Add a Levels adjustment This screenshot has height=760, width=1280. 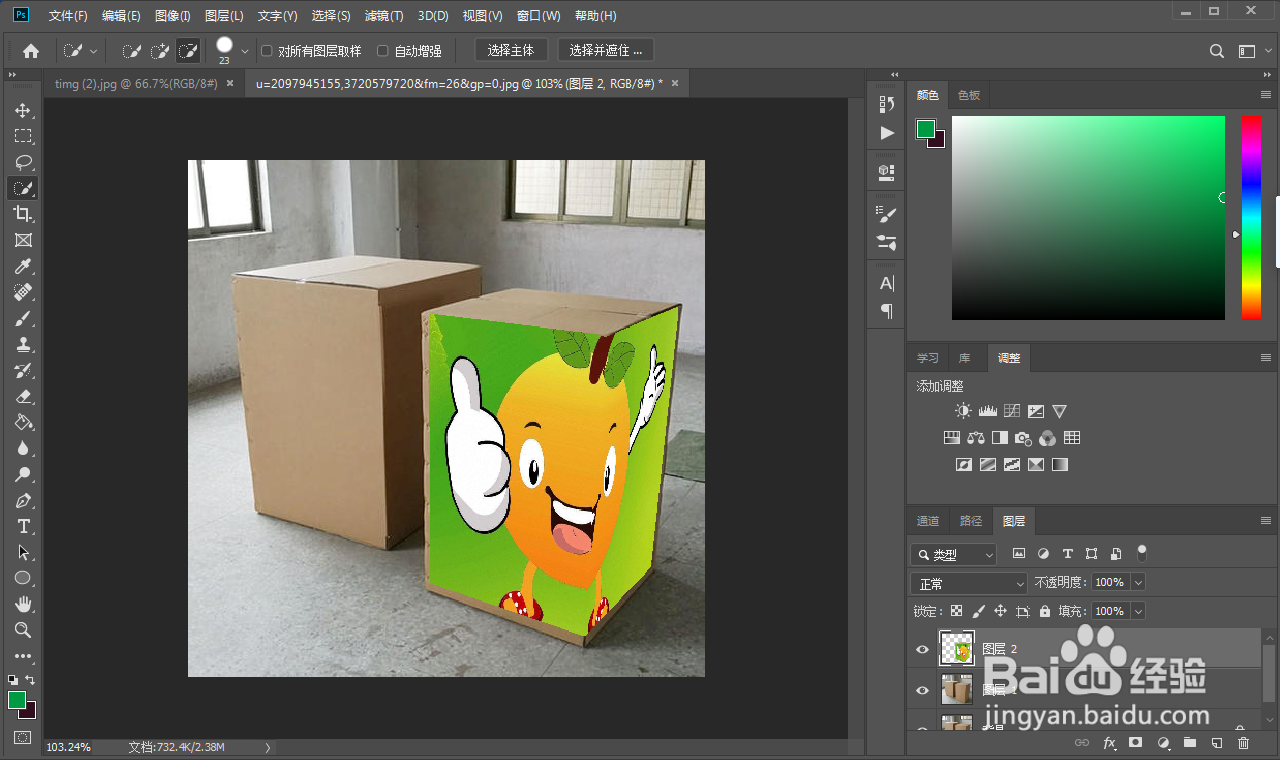(x=988, y=411)
